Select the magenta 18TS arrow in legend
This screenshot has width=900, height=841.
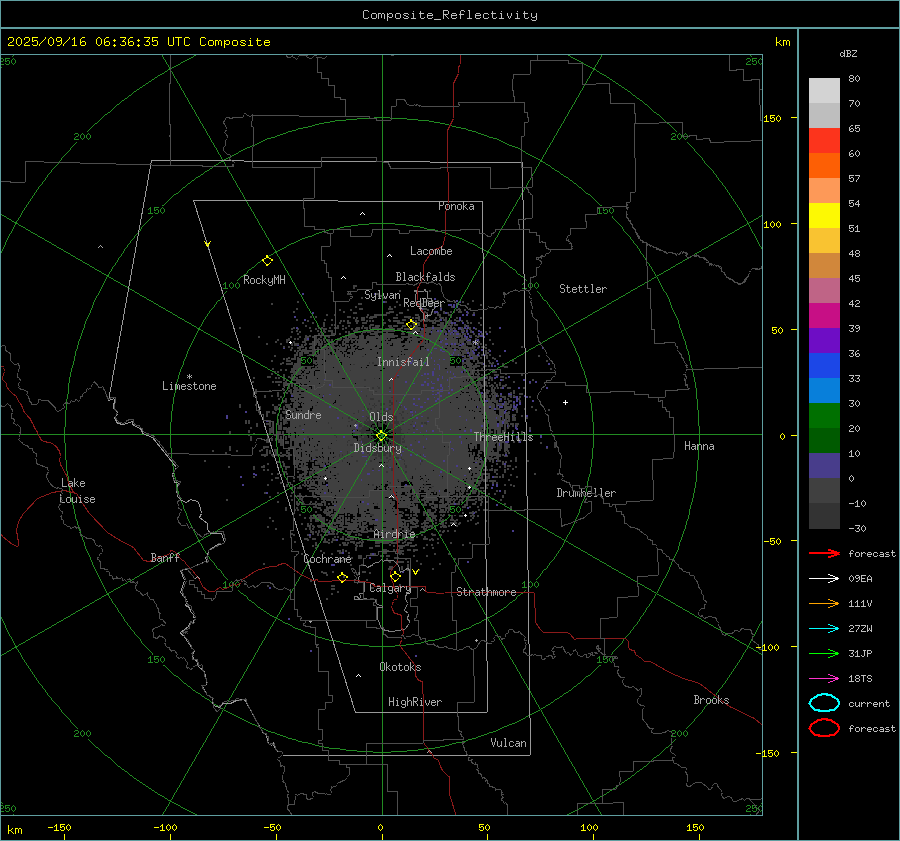(x=824, y=679)
